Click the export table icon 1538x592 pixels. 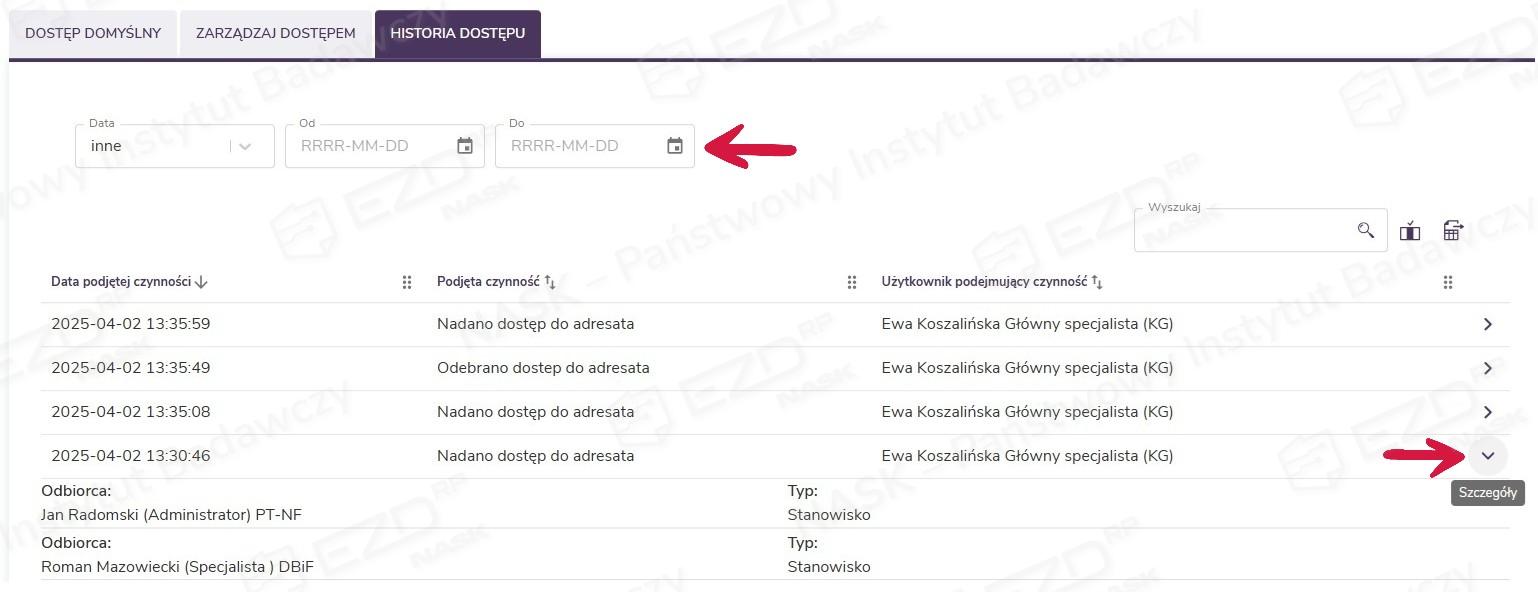(1453, 231)
